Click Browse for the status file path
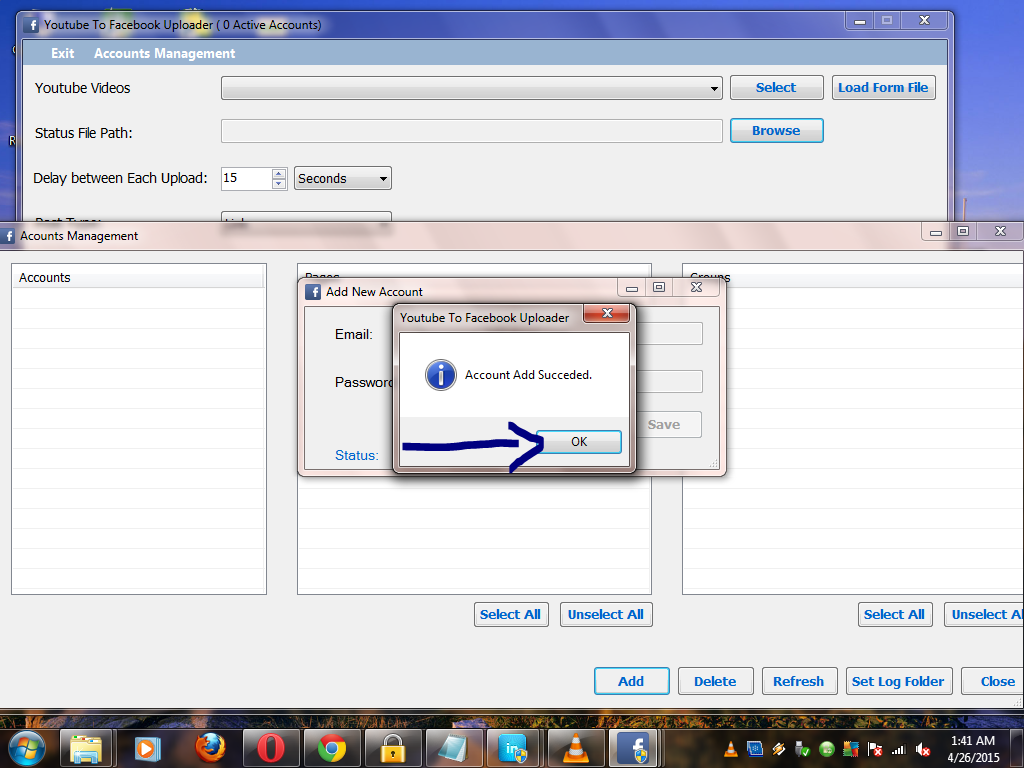The width and height of the screenshot is (1024, 768). click(776, 131)
